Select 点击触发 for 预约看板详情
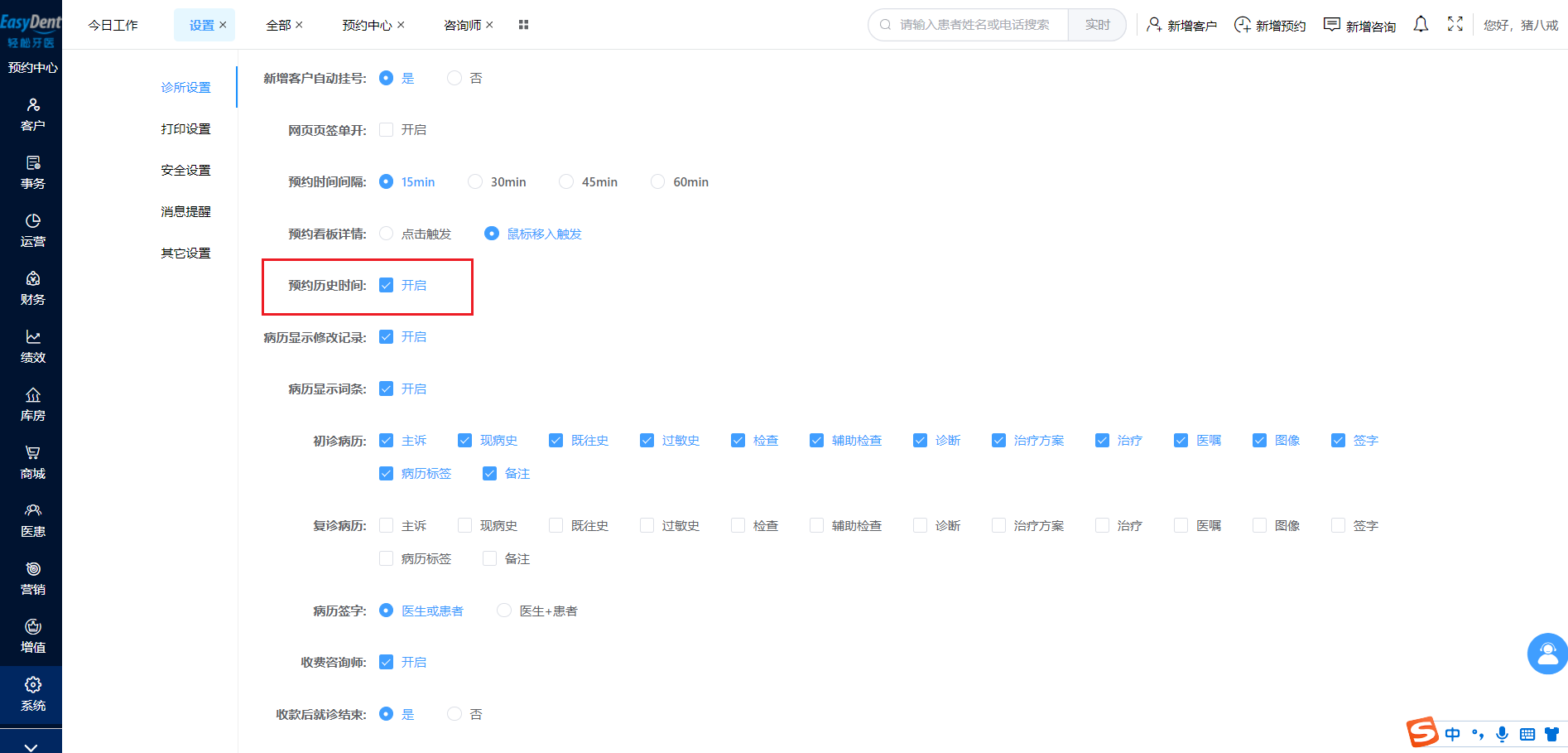 (387, 234)
